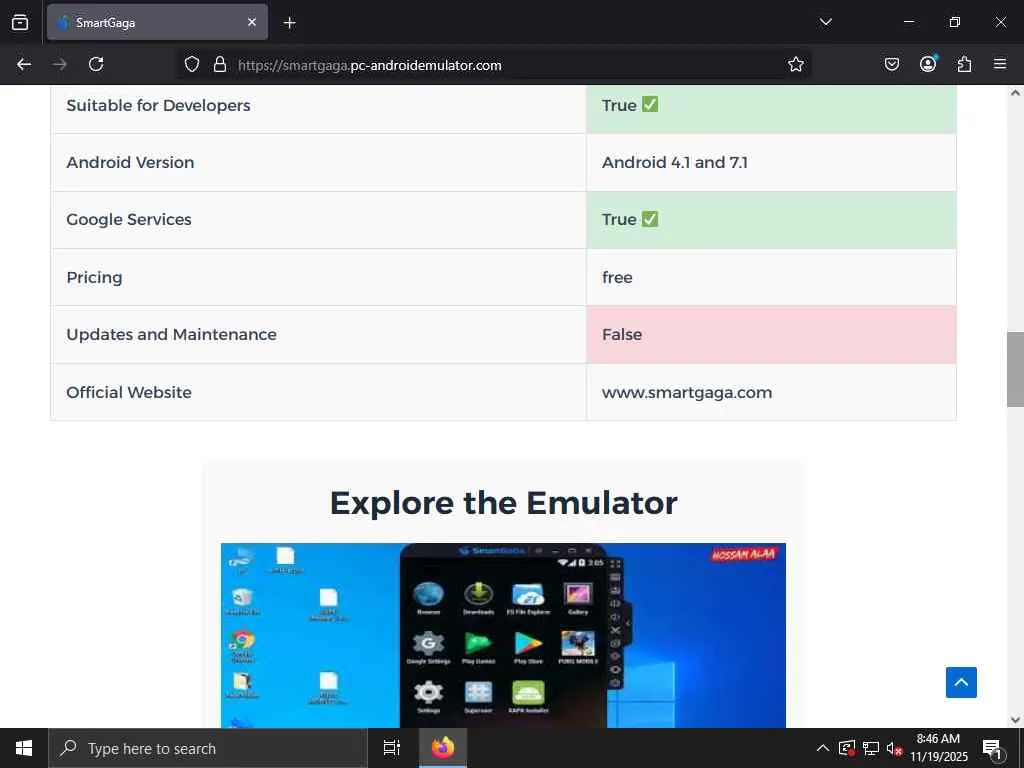Select the SmartGaga browser tab

coord(157,22)
